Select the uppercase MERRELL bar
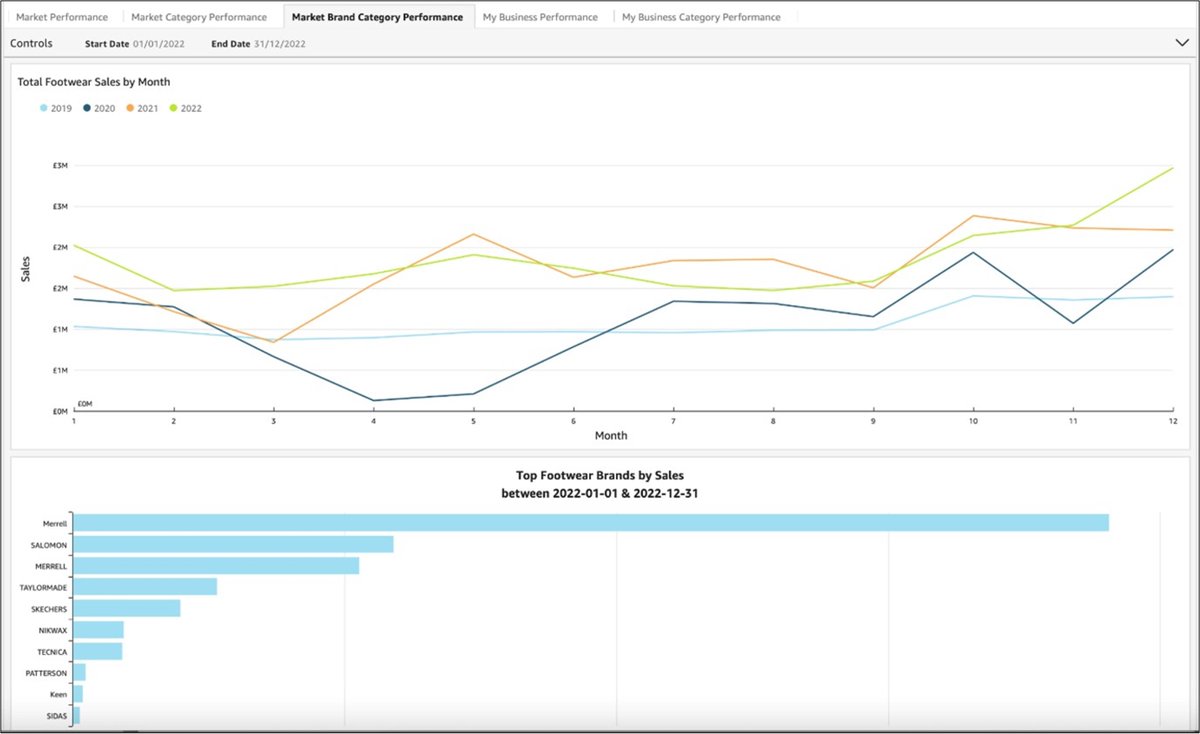This screenshot has height=734, width=1200. click(x=217, y=566)
